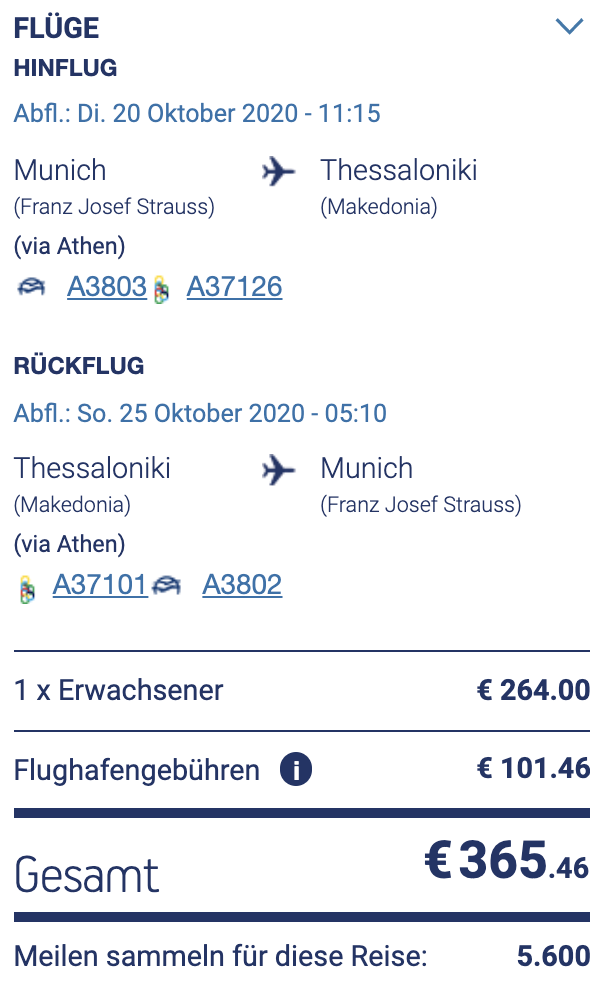Image resolution: width=612 pixels, height=988 pixels.
Task: Click the Flughafengebühren label
Action: pyautogui.click(x=137, y=770)
